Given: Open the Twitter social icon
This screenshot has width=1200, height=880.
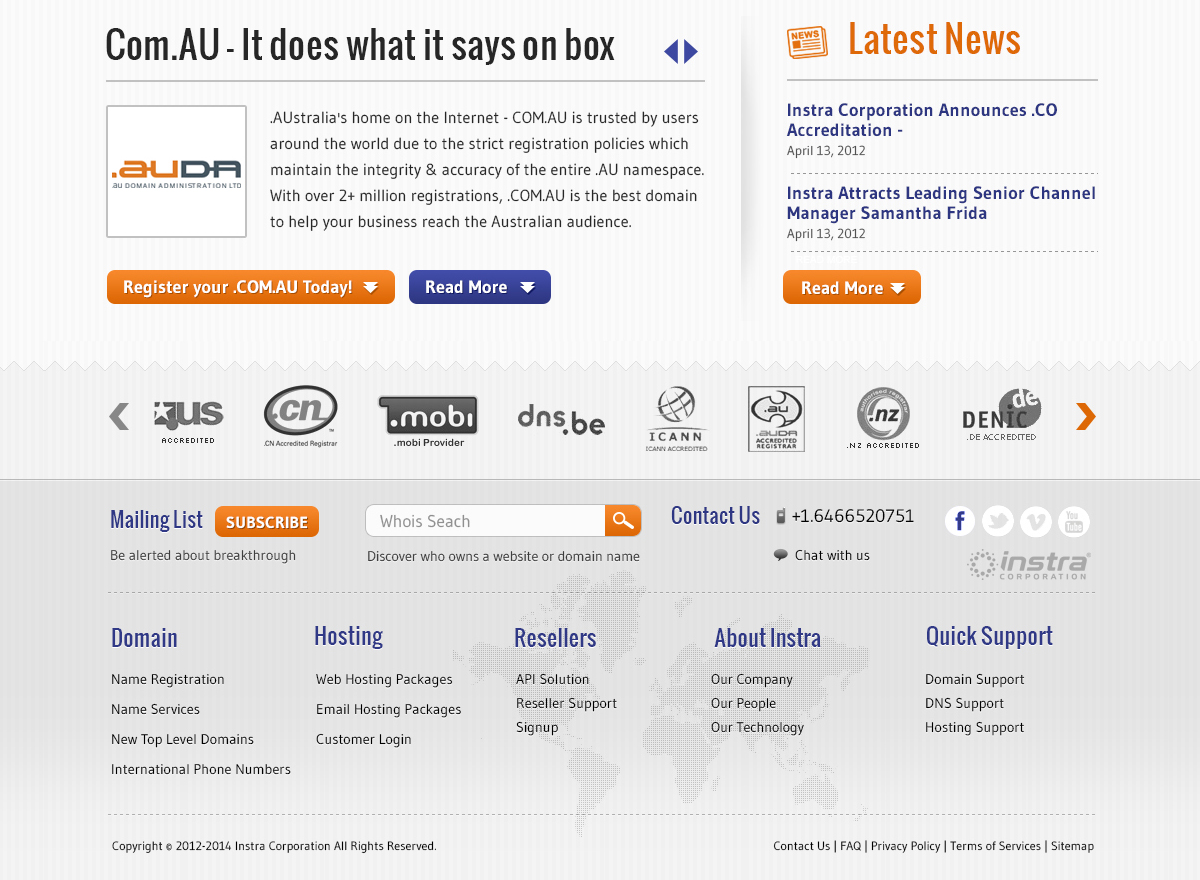Looking at the screenshot, I should (997, 521).
